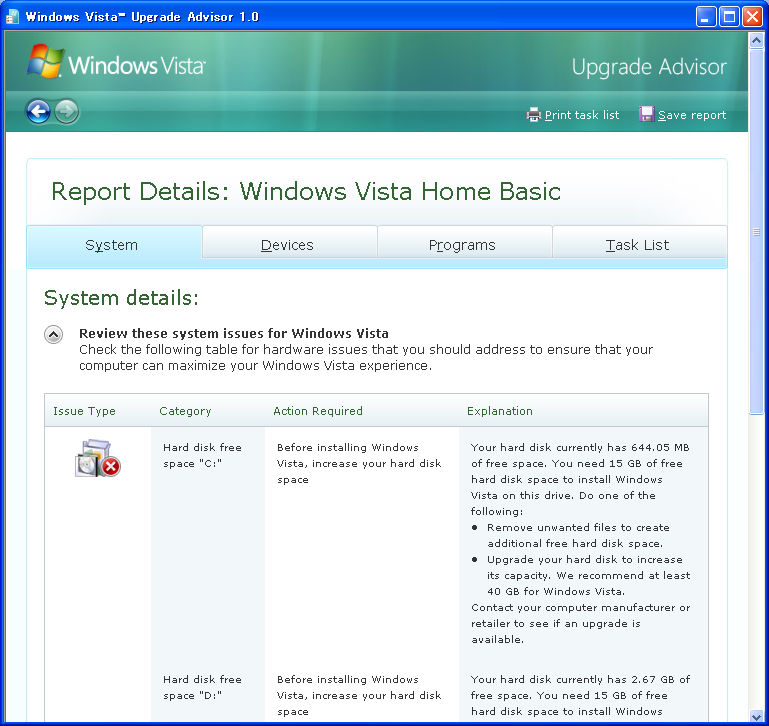Click the Category column header
The width and height of the screenshot is (769, 726).
(x=185, y=411)
